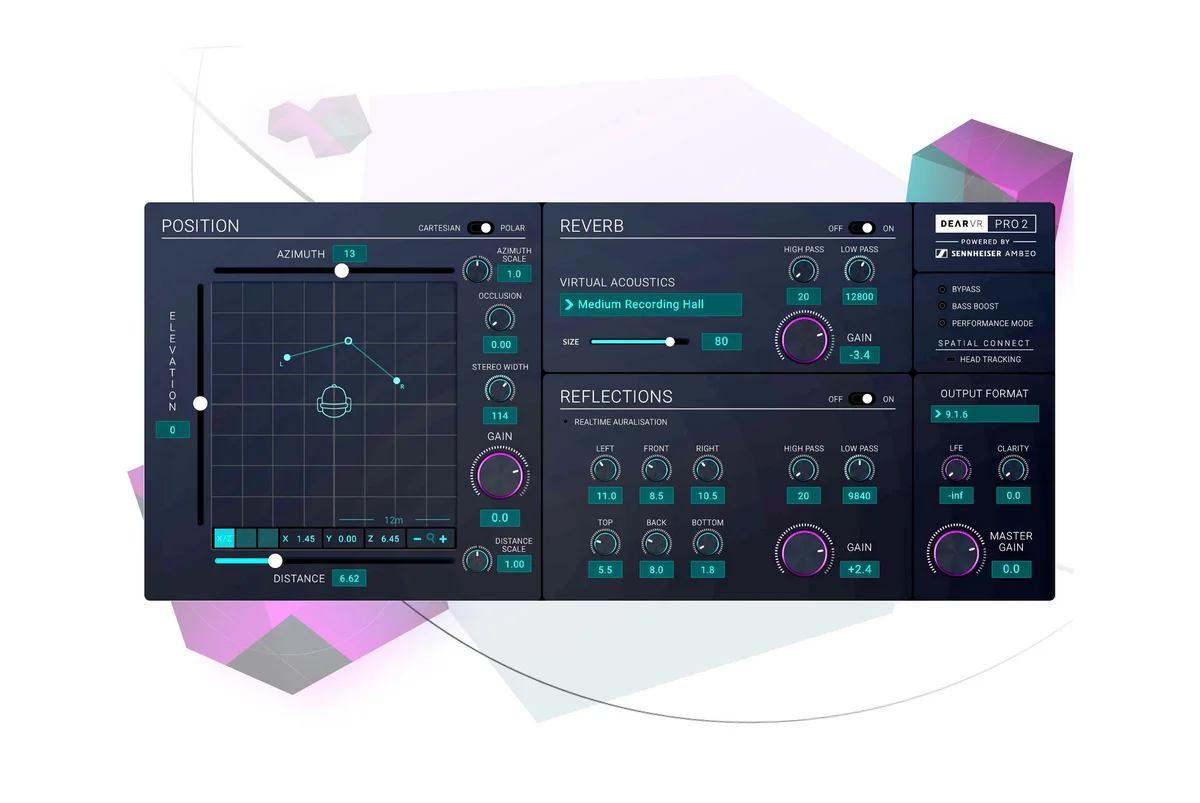This screenshot has width=1200, height=803.
Task: Click the Sennheiser AMBEO logo
Action: tap(985, 253)
